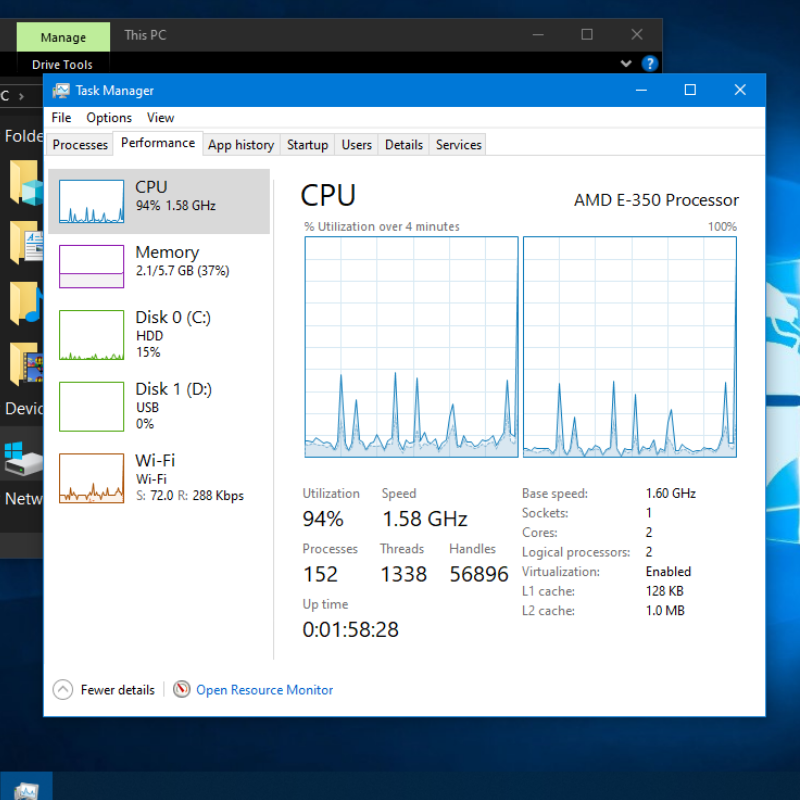Click Drive Tools tab in File Explorer
This screenshot has width=800, height=800.
62,65
